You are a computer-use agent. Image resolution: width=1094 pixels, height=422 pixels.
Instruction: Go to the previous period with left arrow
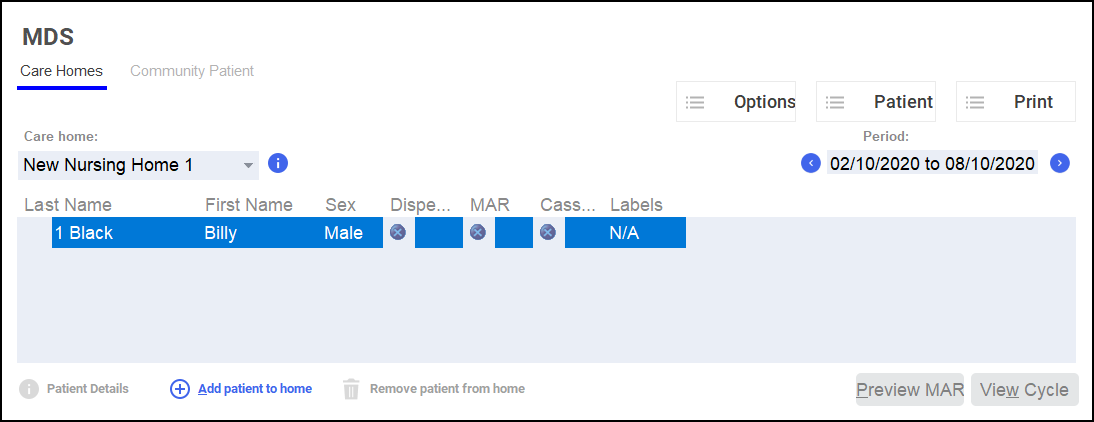click(811, 163)
